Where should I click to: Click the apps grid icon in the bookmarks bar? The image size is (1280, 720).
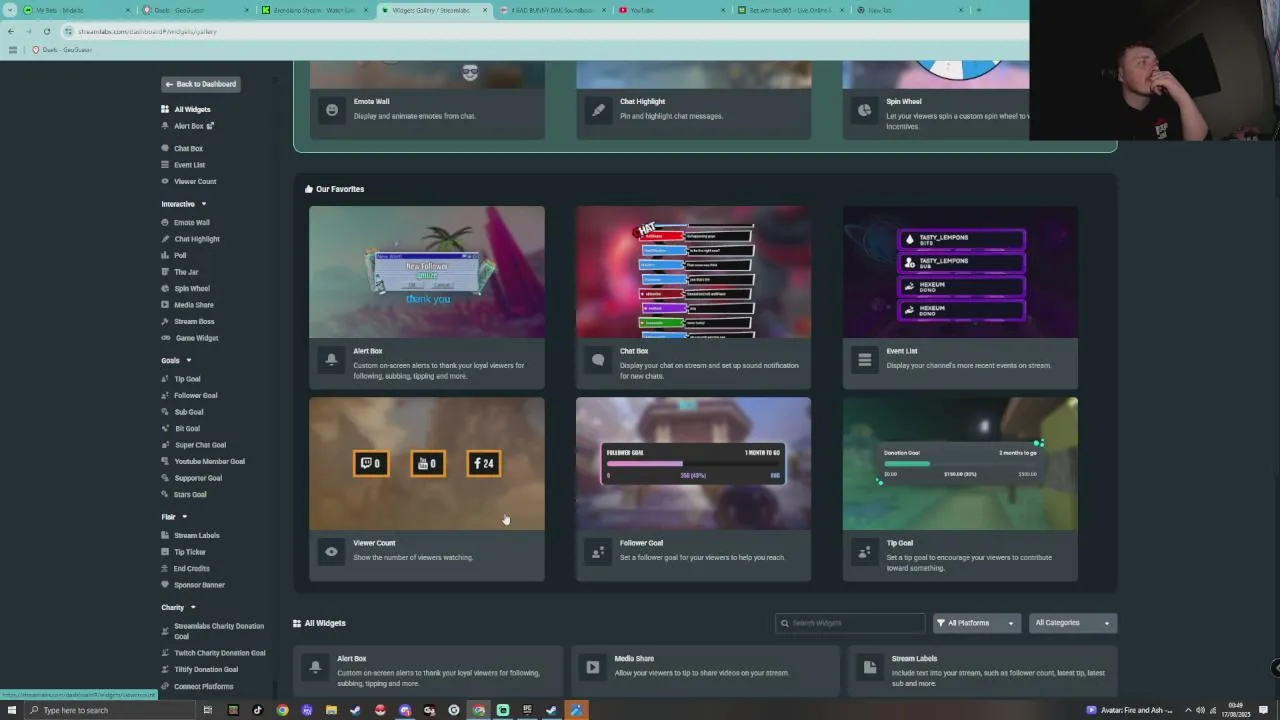click(12, 49)
